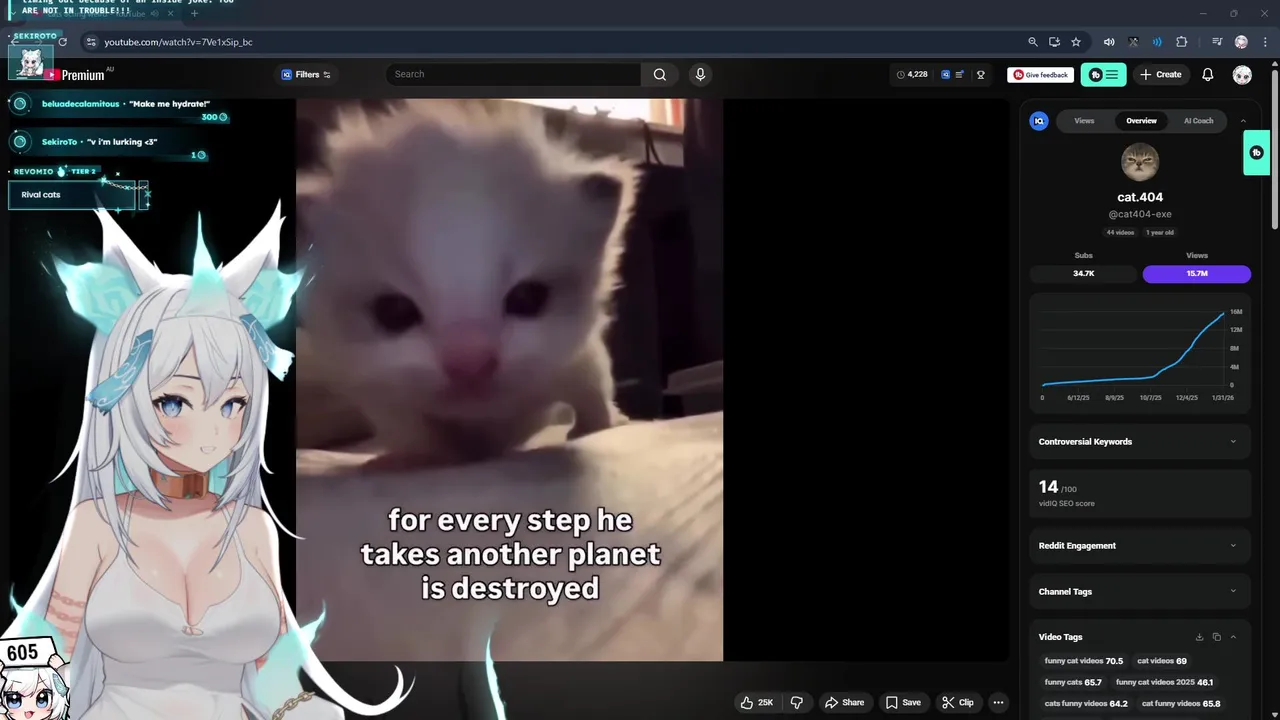Click the speaker extension icon in toolbar
This screenshot has width=1280, height=720.
[1109, 42]
